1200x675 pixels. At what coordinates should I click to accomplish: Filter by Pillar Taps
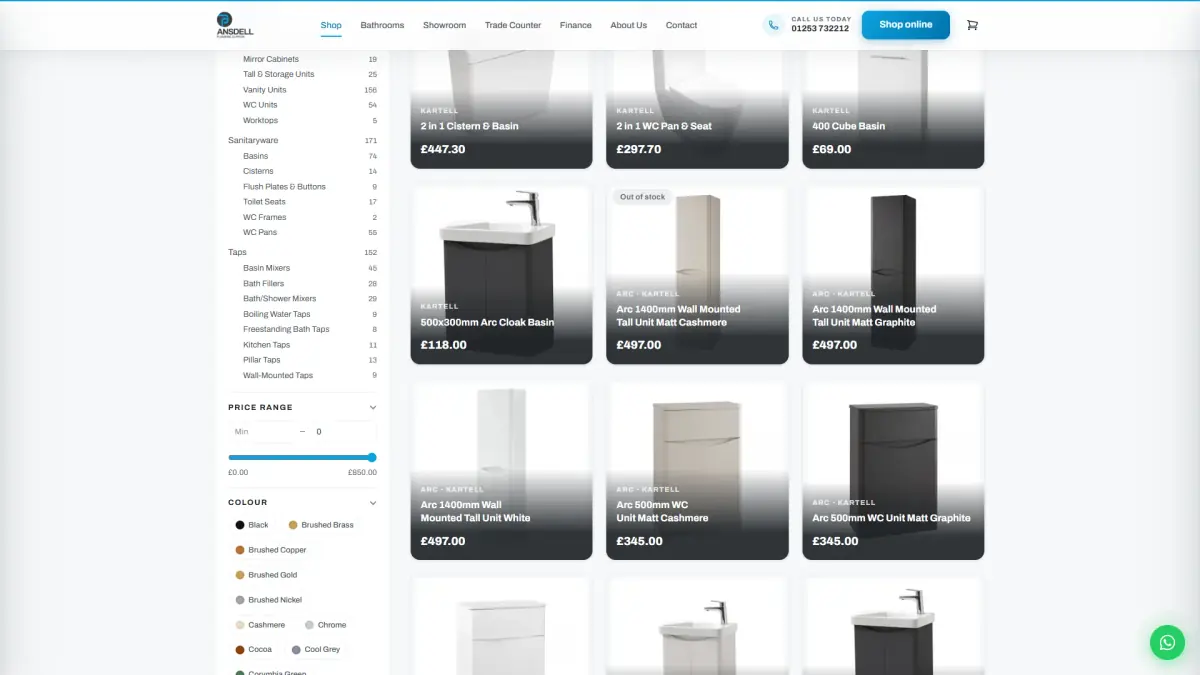coord(262,360)
